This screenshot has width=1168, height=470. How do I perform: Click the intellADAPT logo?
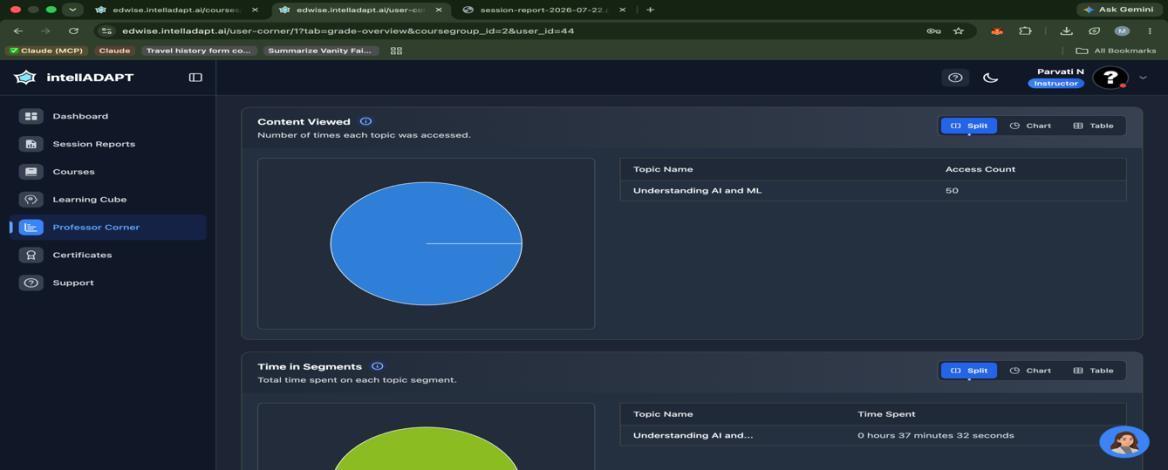pos(74,77)
